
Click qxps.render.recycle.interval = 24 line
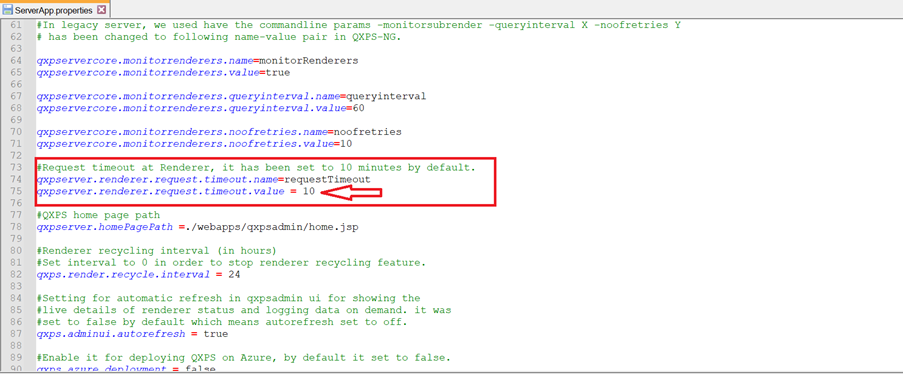138,275
